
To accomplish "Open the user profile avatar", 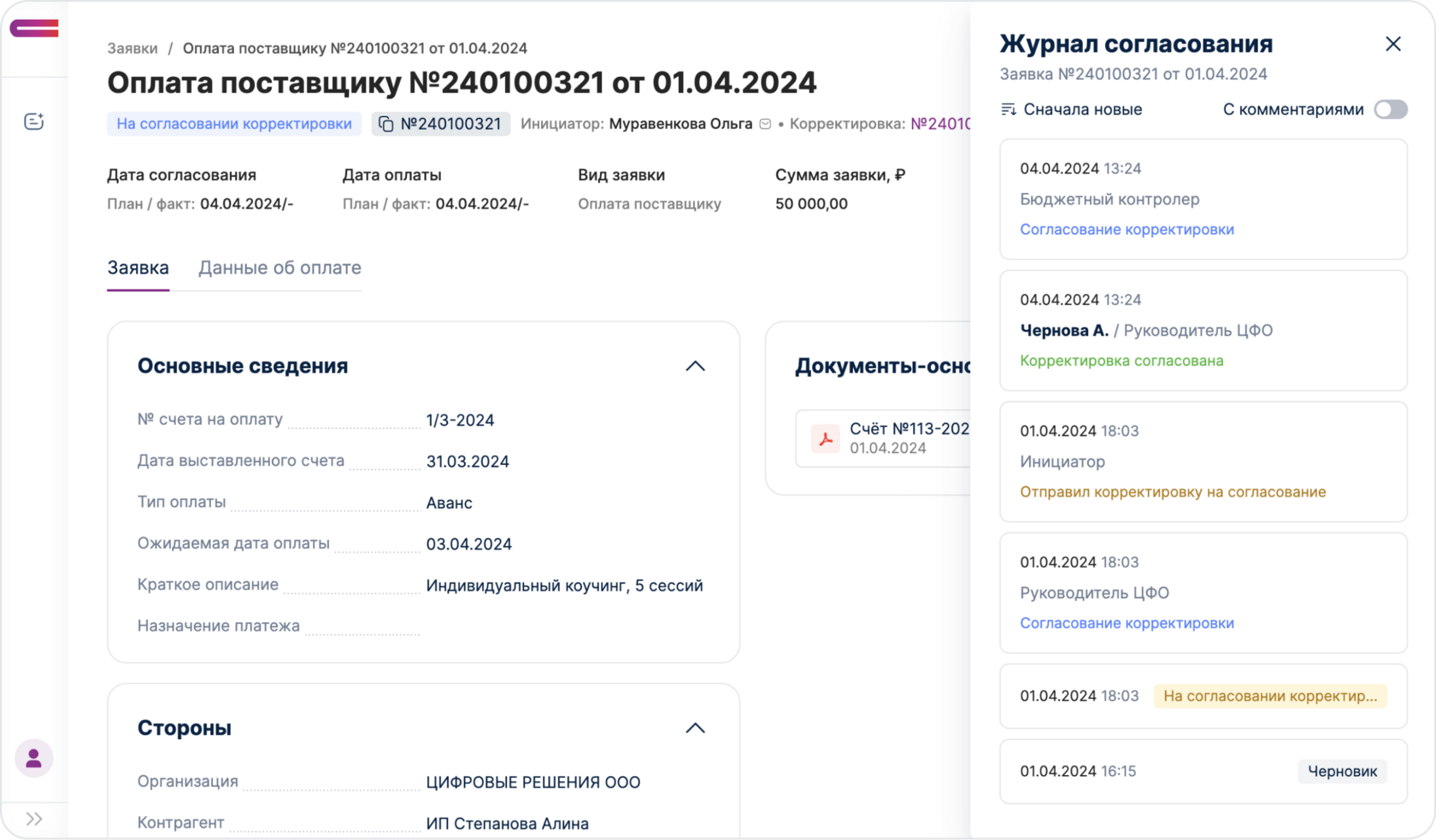I will pyautogui.click(x=34, y=758).
